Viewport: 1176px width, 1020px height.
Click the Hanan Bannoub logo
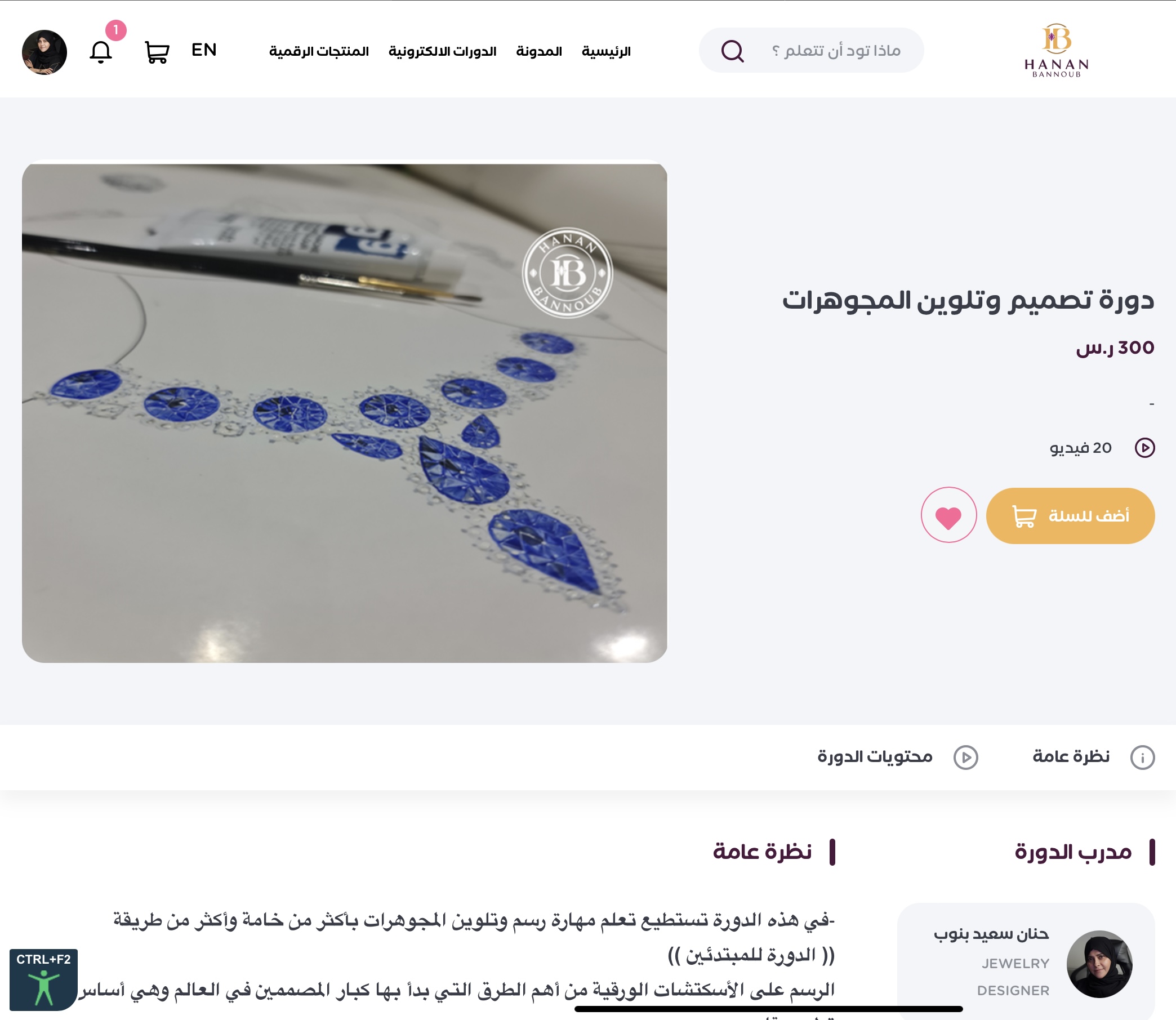point(1057,50)
